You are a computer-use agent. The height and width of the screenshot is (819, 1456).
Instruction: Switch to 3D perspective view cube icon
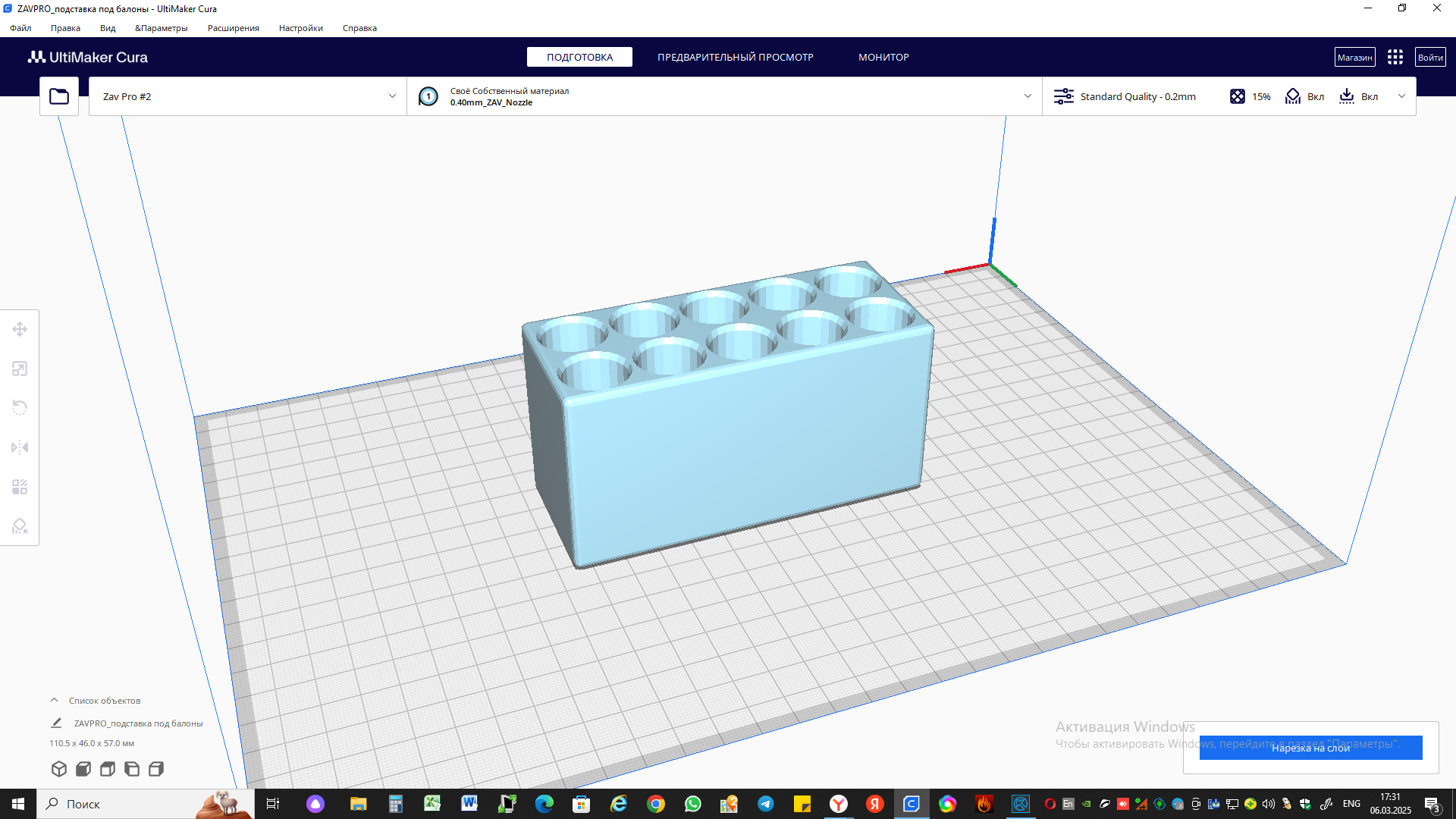tap(59, 769)
